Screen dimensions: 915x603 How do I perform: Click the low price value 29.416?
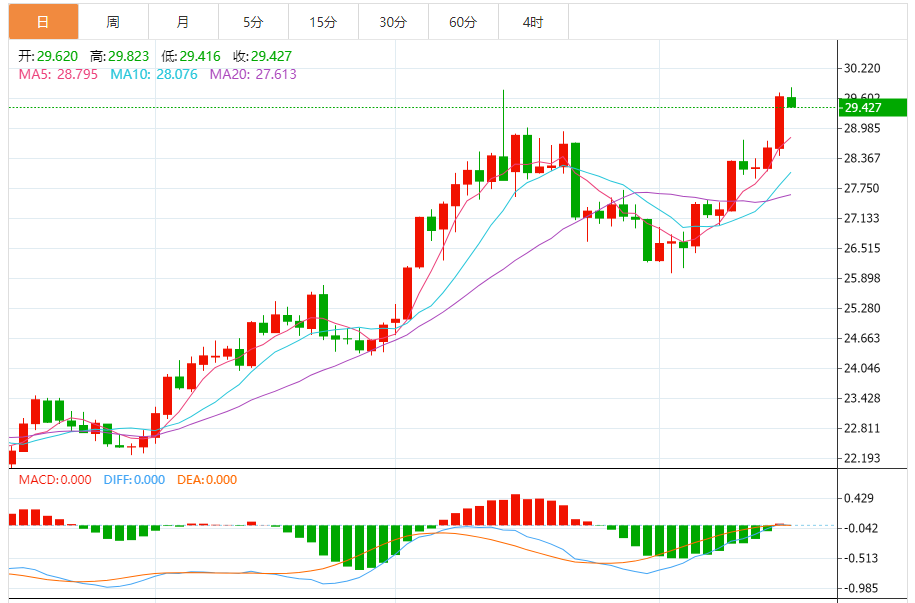coord(200,57)
